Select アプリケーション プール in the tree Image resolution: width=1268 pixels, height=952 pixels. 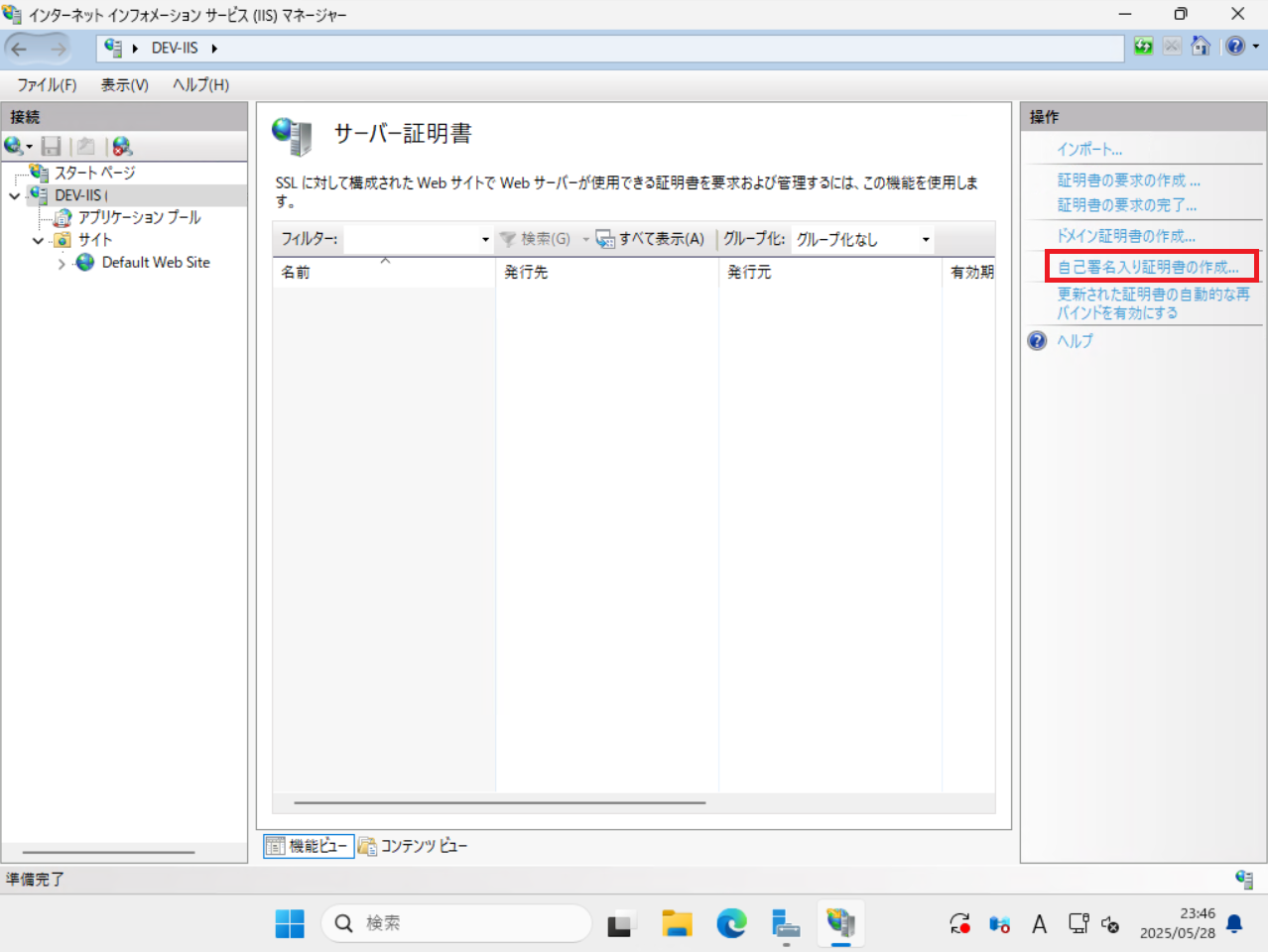point(139,217)
